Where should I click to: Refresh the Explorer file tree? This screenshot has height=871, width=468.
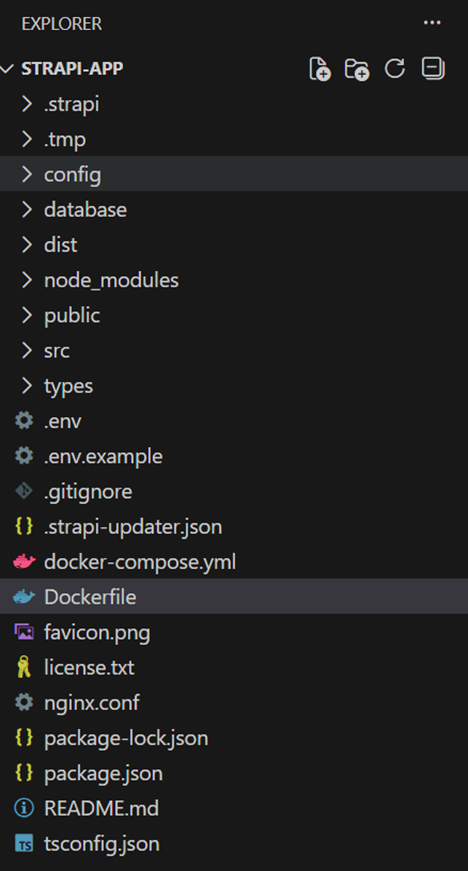[x=395, y=68]
